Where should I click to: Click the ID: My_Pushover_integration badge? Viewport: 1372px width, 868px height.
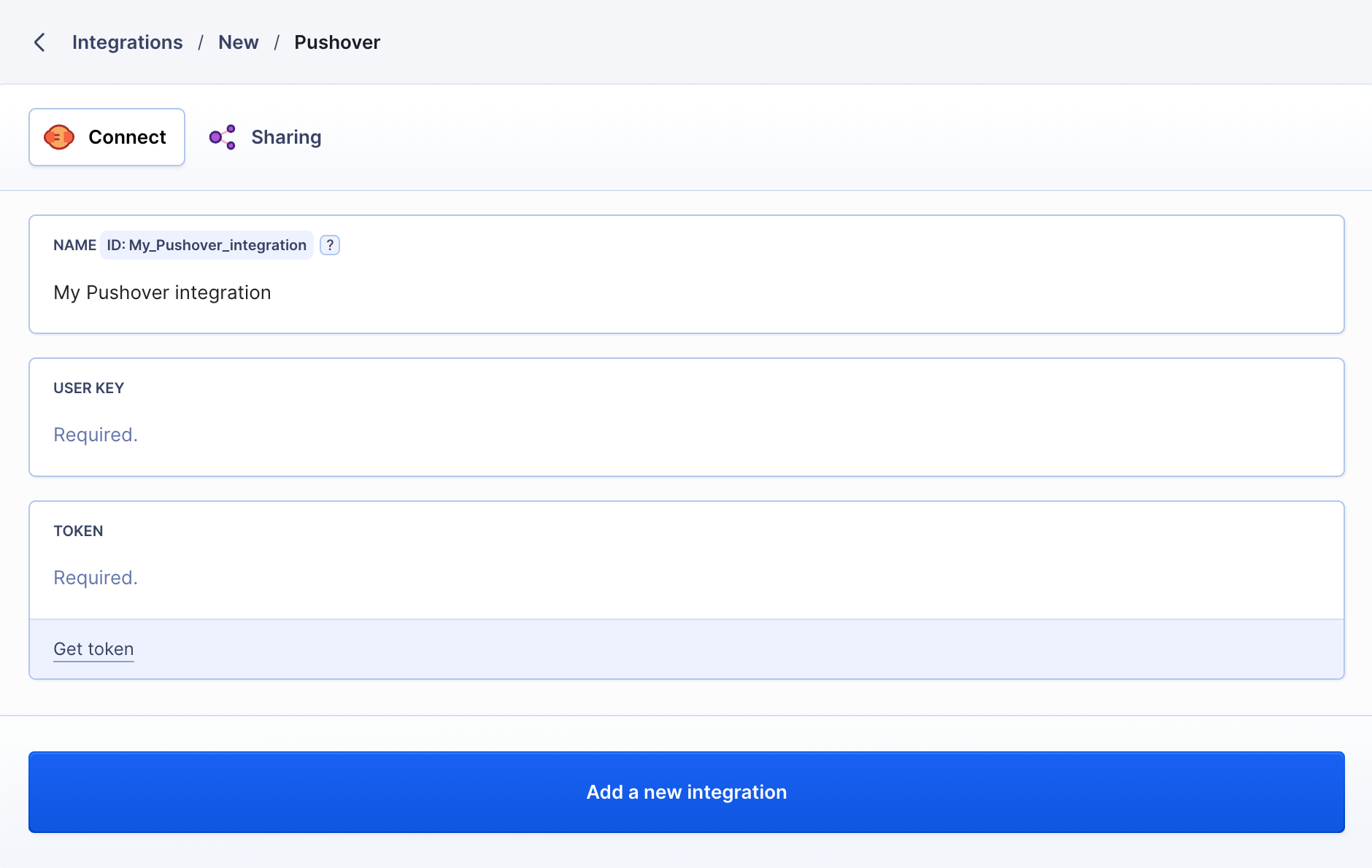coord(207,245)
